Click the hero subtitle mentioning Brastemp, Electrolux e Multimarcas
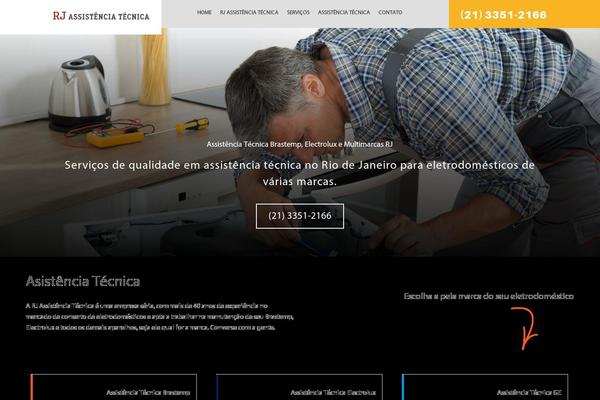The height and width of the screenshot is (400, 600). coord(299,144)
